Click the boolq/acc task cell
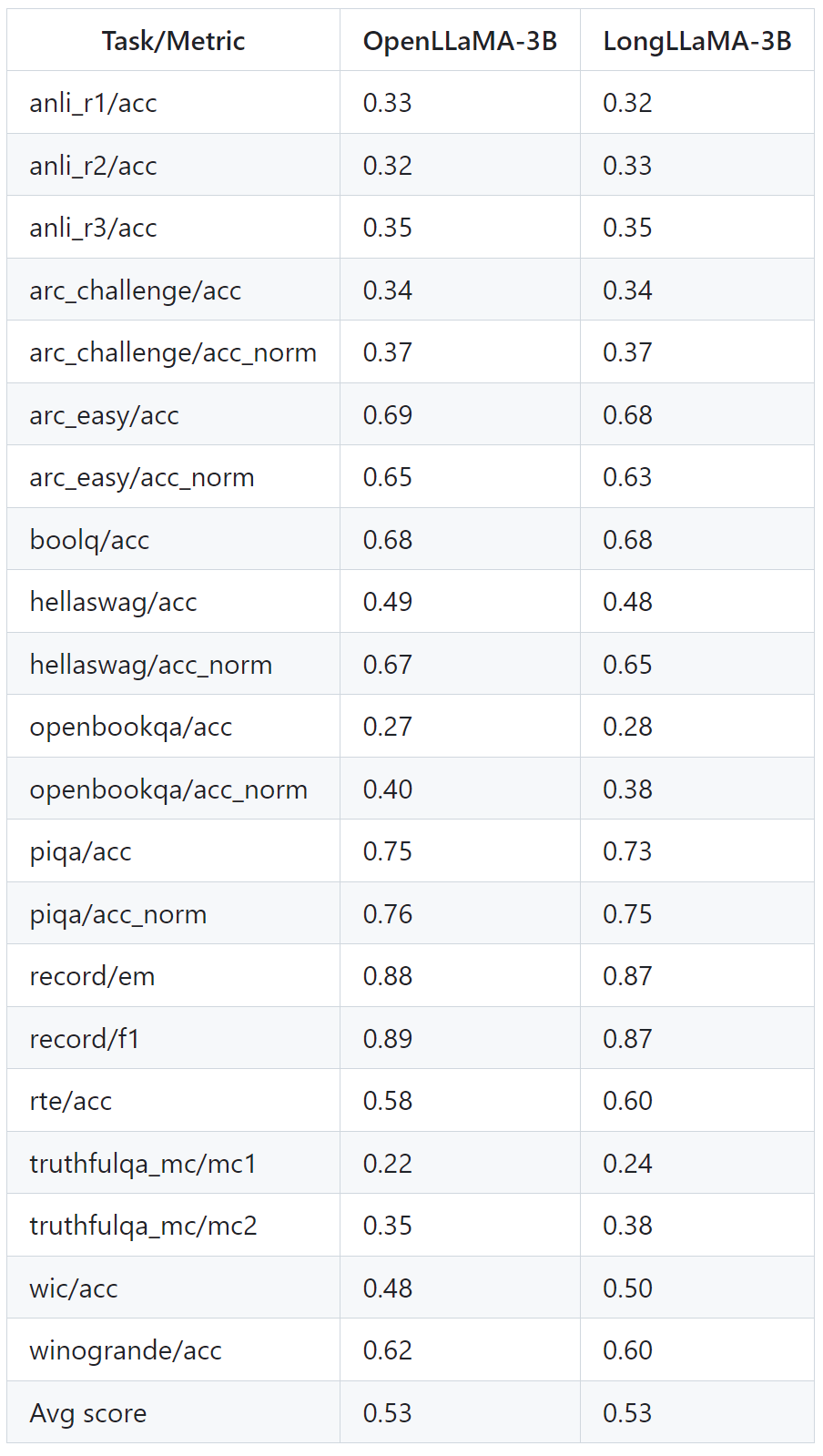This screenshot has height=1456, width=823. tap(89, 540)
